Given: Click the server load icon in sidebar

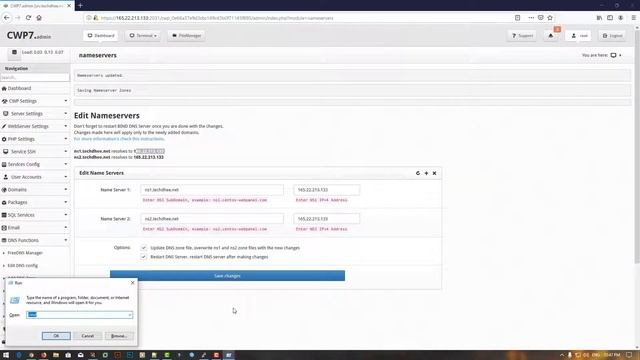Looking at the screenshot, I should 14,52.
